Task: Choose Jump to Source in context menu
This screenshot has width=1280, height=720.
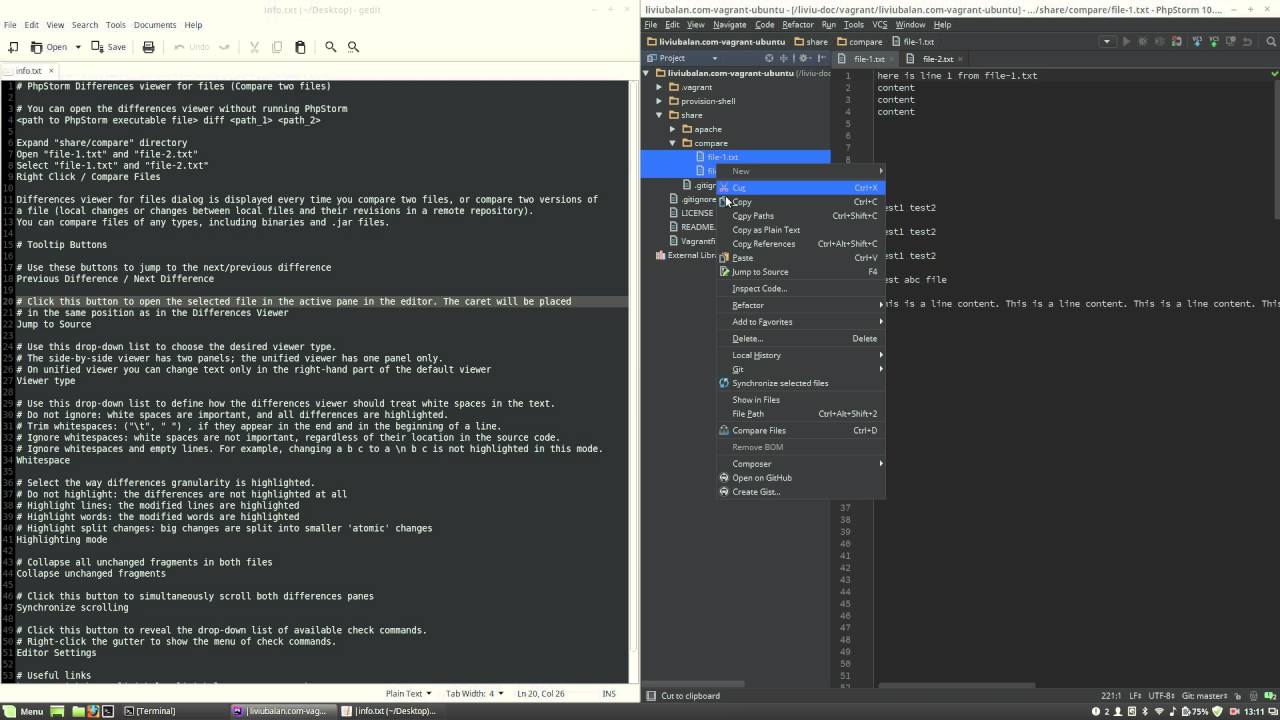Action: [800, 272]
